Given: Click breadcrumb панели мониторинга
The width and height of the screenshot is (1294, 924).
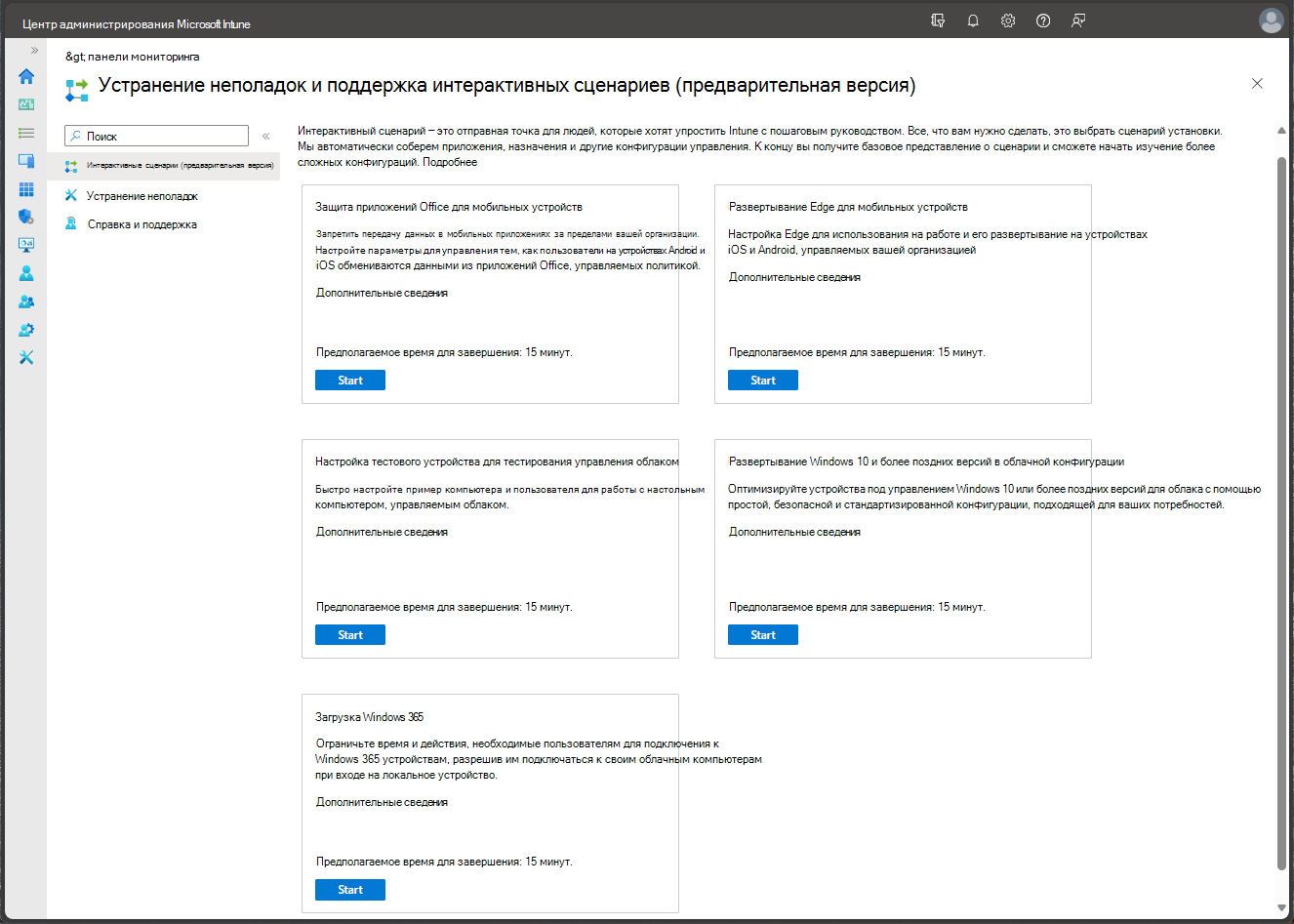Looking at the screenshot, I should tap(143, 57).
